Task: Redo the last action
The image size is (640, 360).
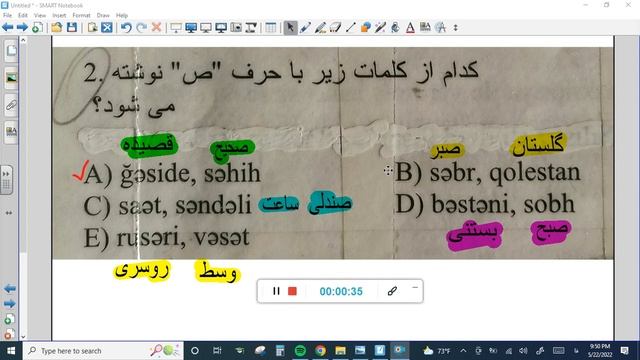Action: coord(141,27)
